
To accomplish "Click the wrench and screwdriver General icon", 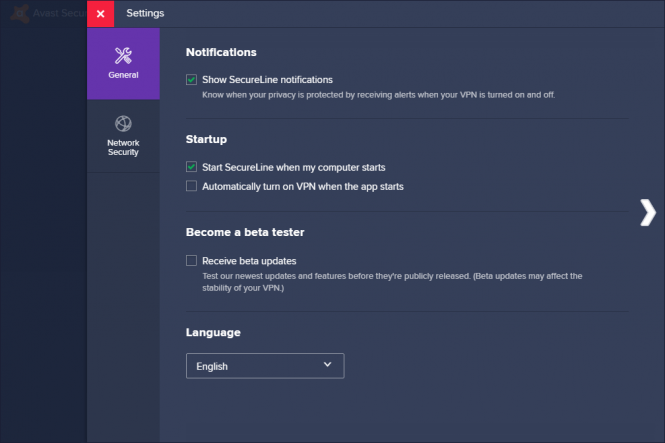I will (x=123, y=56).
